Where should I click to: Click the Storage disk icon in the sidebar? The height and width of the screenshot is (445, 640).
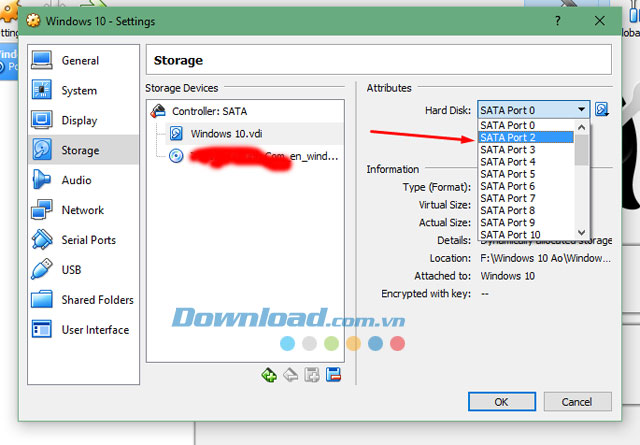[42, 149]
